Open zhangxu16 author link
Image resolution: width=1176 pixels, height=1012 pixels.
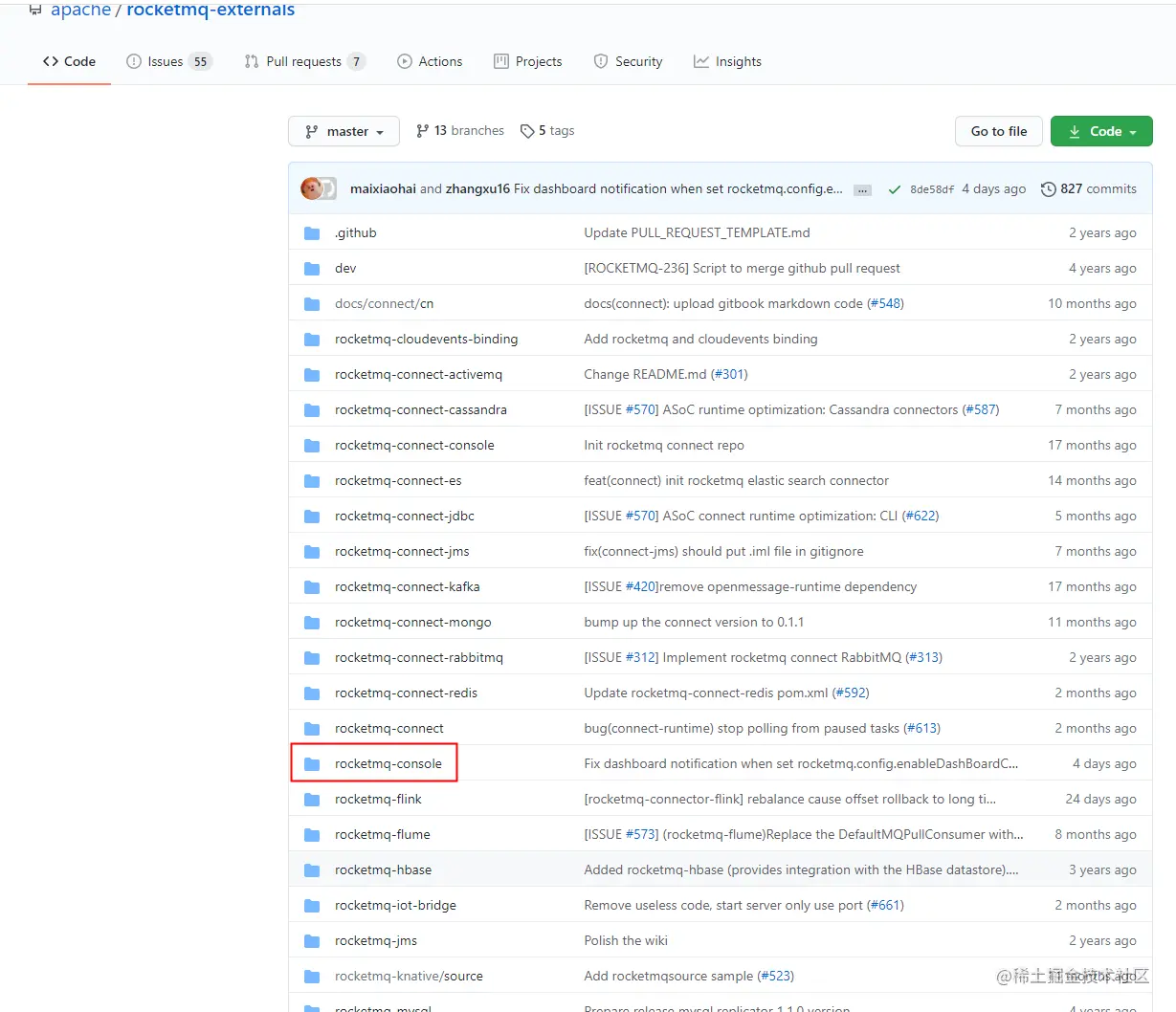click(477, 189)
